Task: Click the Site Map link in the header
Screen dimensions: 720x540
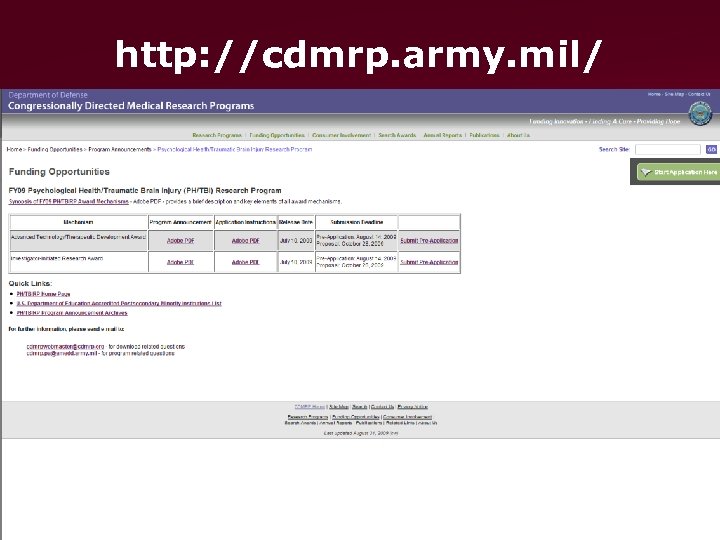Action: 674,94
